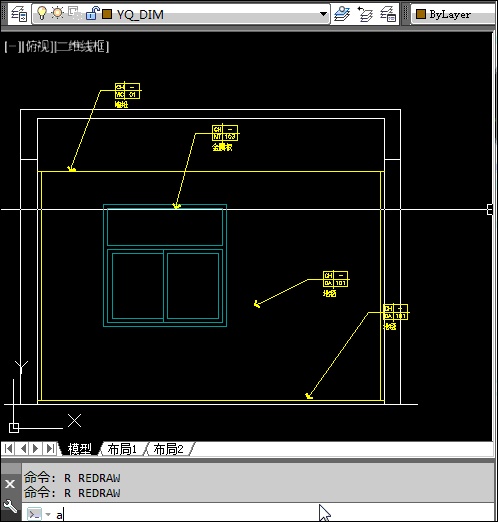Viewport: 498px width, 522px height.
Task: Click the Layer Previous icon
Action: pos(365,14)
